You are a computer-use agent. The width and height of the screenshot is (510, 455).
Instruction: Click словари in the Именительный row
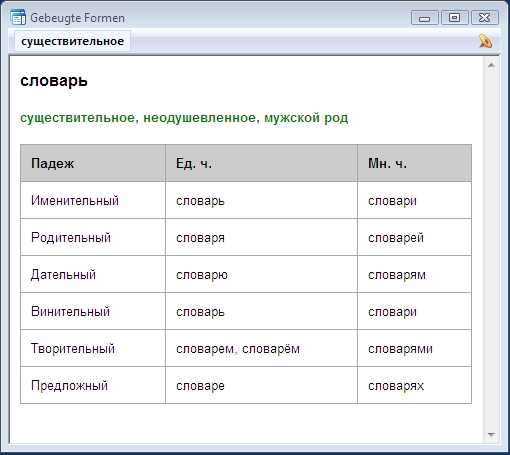(392, 201)
